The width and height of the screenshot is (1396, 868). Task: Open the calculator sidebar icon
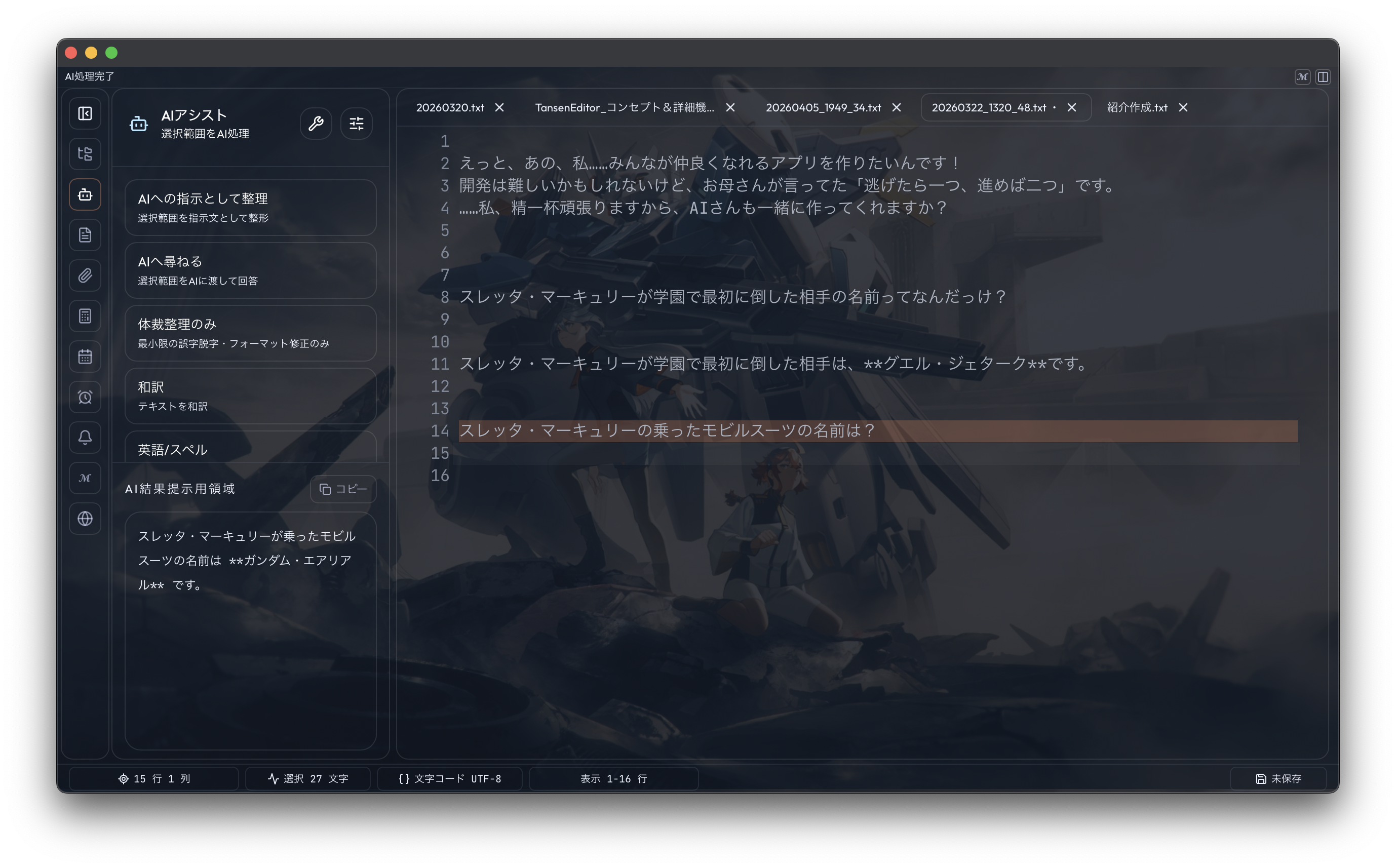point(85,317)
